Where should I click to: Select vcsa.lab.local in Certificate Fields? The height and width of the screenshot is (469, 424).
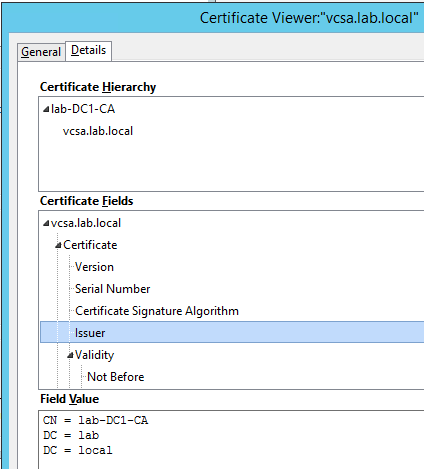[x=86, y=223]
